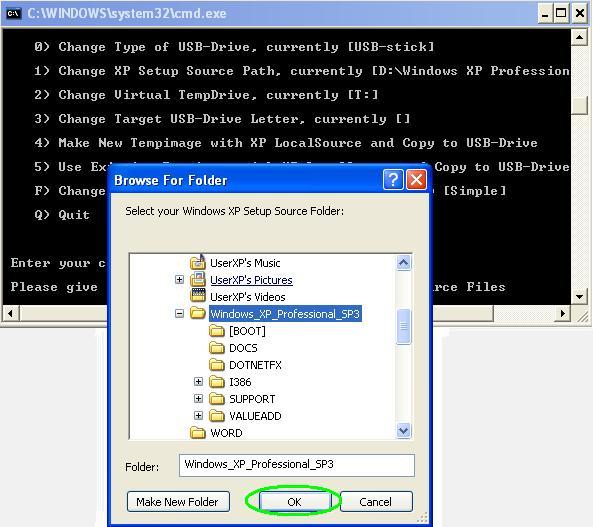Close the Browse For Folder dialog

416,180
